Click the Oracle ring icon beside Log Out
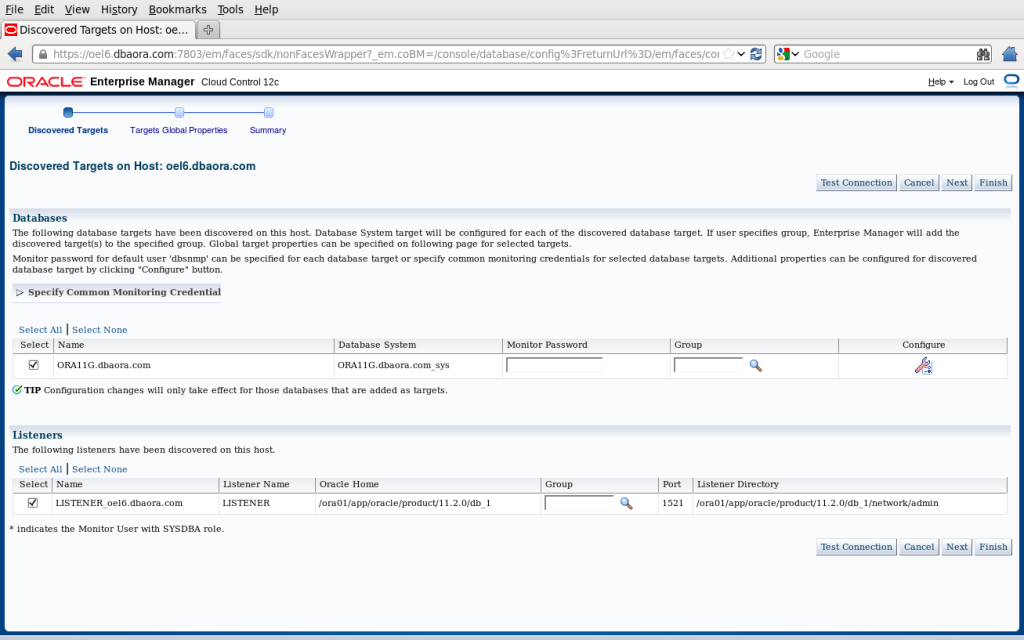The width and height of the screenshot is (1024, 640). tap(1011, 80)
